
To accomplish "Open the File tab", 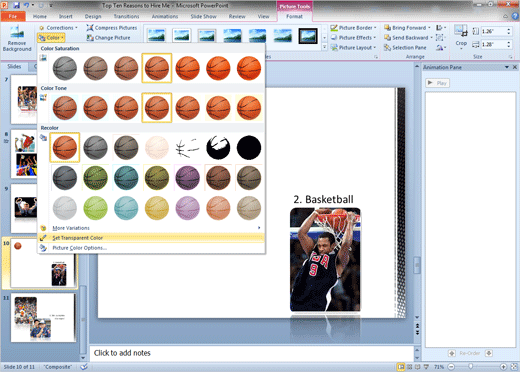I will (x=13, y=16).
